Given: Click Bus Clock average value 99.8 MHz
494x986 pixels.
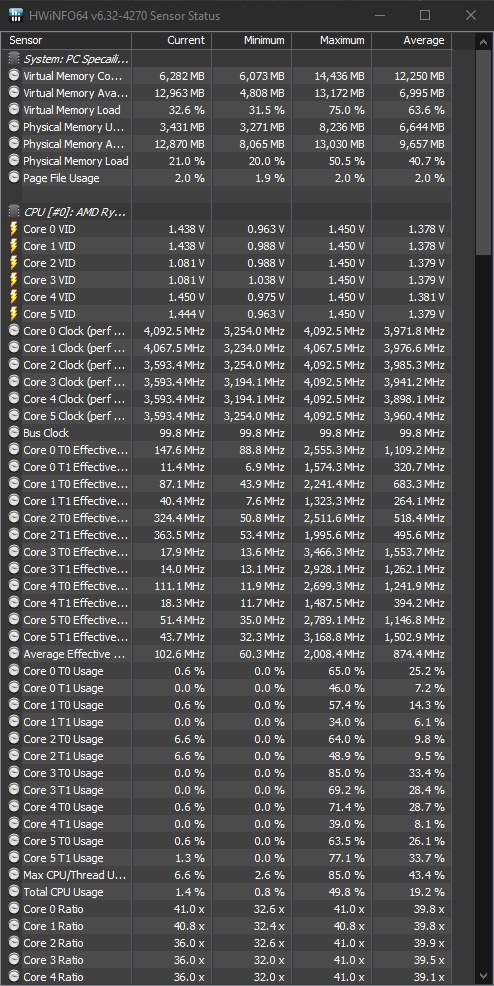Looking at the screenshot, I should point(422,433).
